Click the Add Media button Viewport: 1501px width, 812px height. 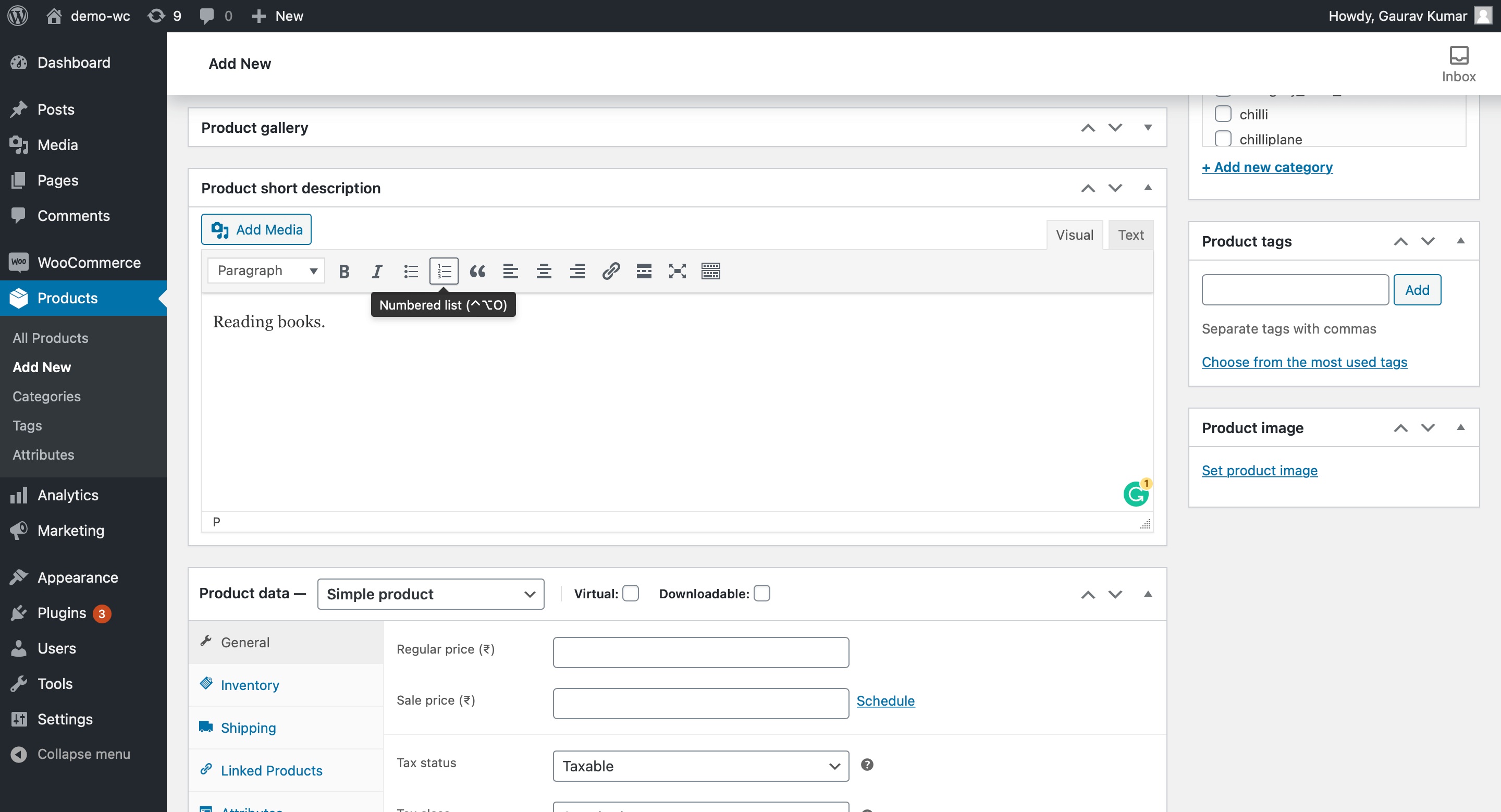[256, 229]
